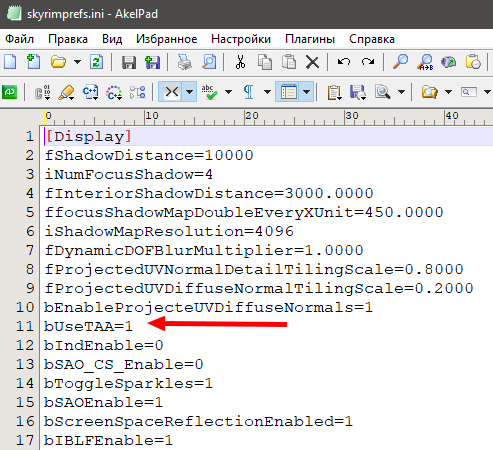Image resolution: width=493 pixels, height=450 pixels.
Task: Cut selected text with the scissors icon
Action: click(240, 62)
